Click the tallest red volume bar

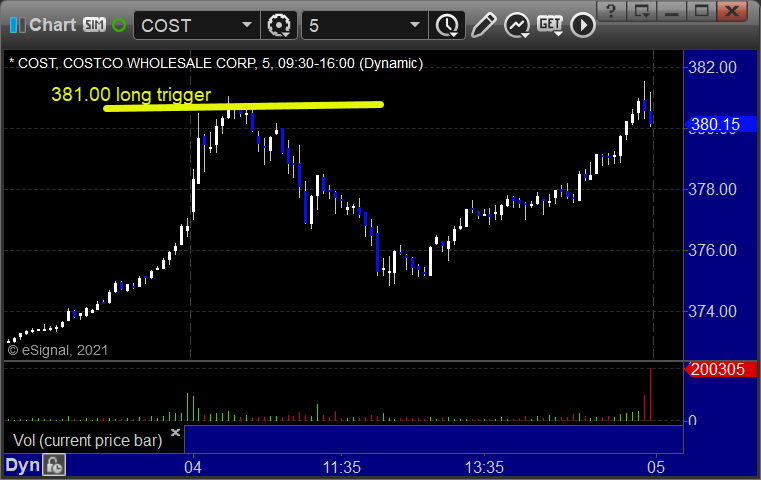650,394
